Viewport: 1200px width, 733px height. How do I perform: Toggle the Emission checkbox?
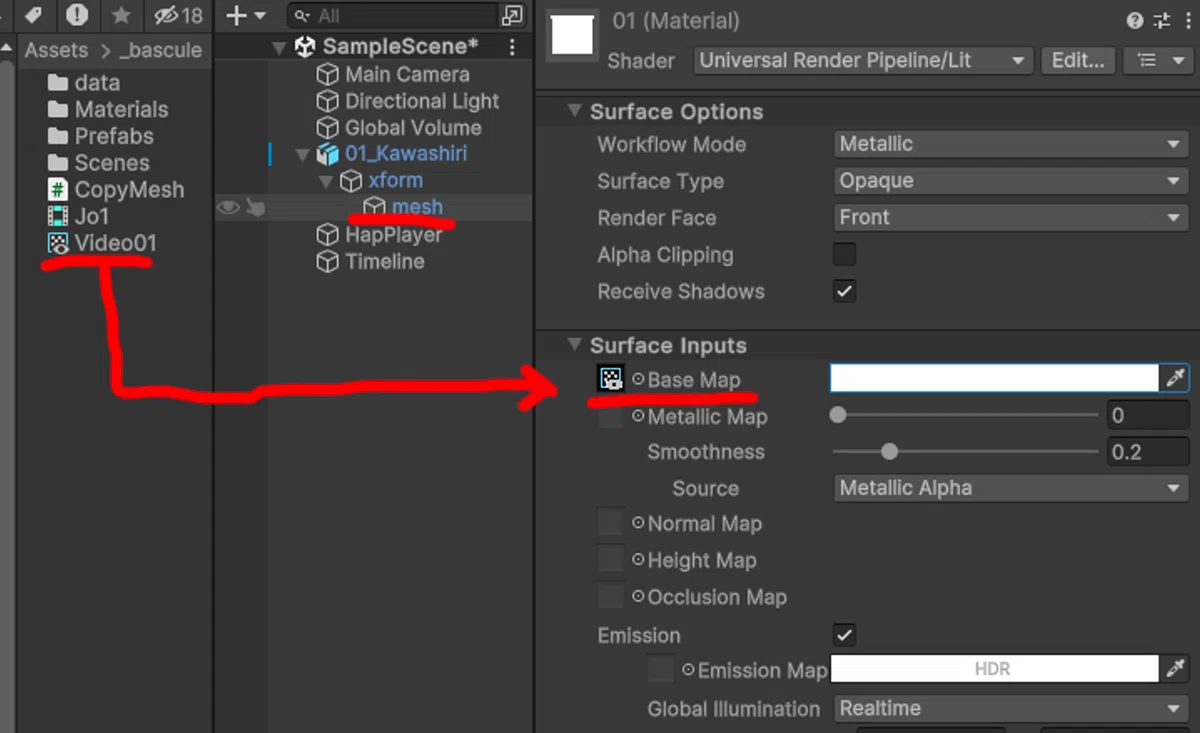pyautogui.click(x=845, y=634)
